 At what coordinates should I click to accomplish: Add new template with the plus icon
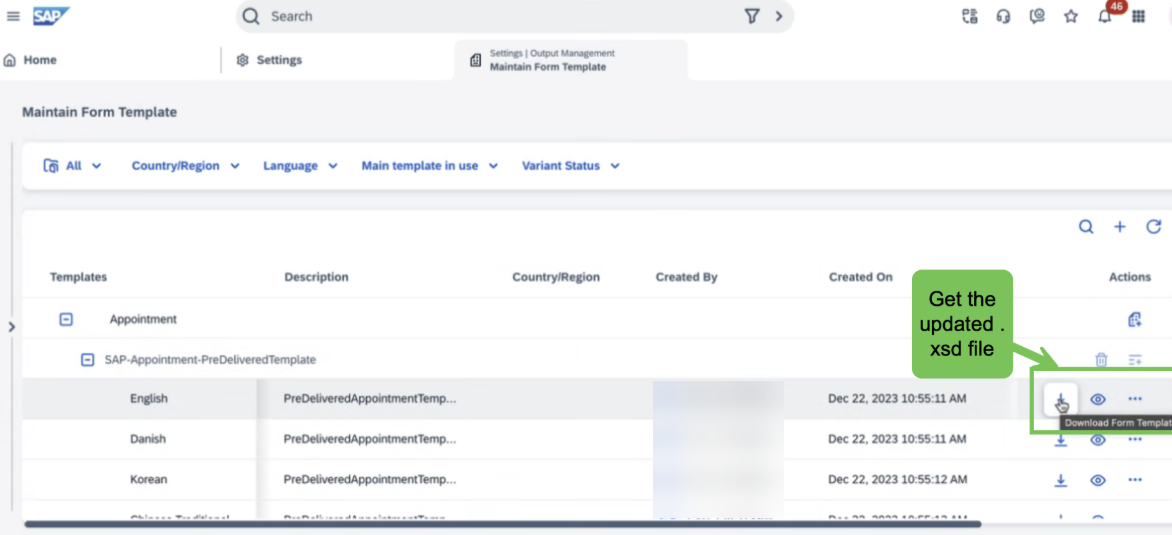point(1120,227)
